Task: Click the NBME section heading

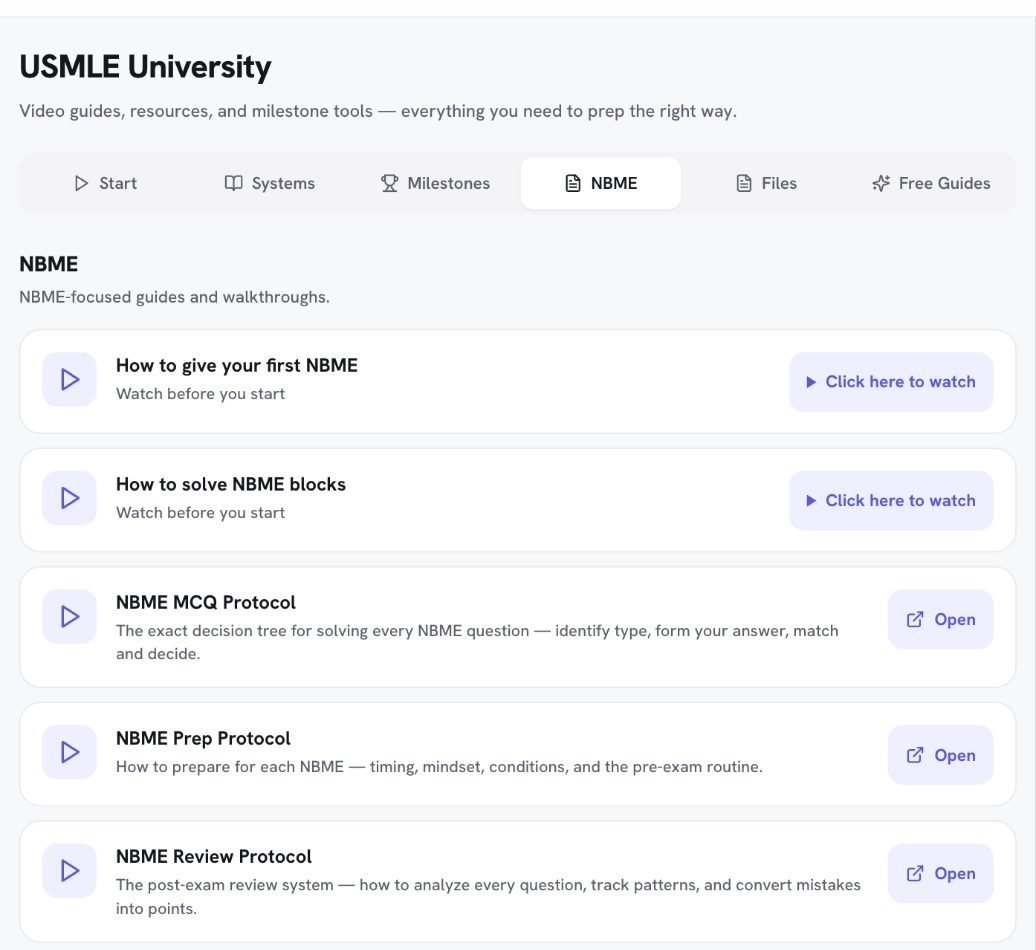Action: pyautogui.click(x=48, y=264)
